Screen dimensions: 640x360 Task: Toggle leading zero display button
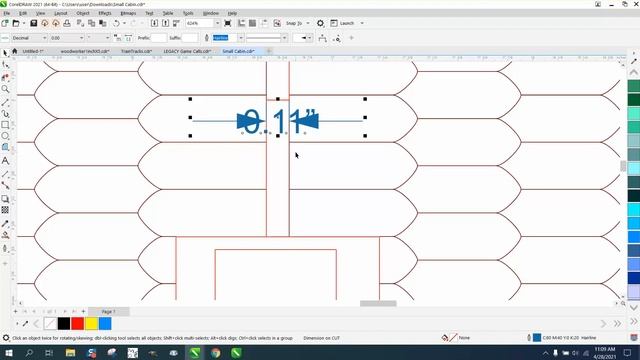coord(128,38)
